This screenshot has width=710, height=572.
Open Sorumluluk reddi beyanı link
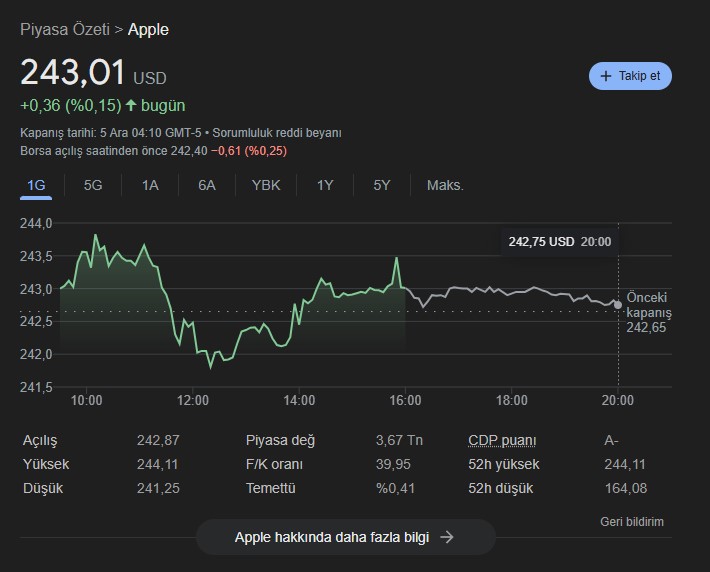277,133
